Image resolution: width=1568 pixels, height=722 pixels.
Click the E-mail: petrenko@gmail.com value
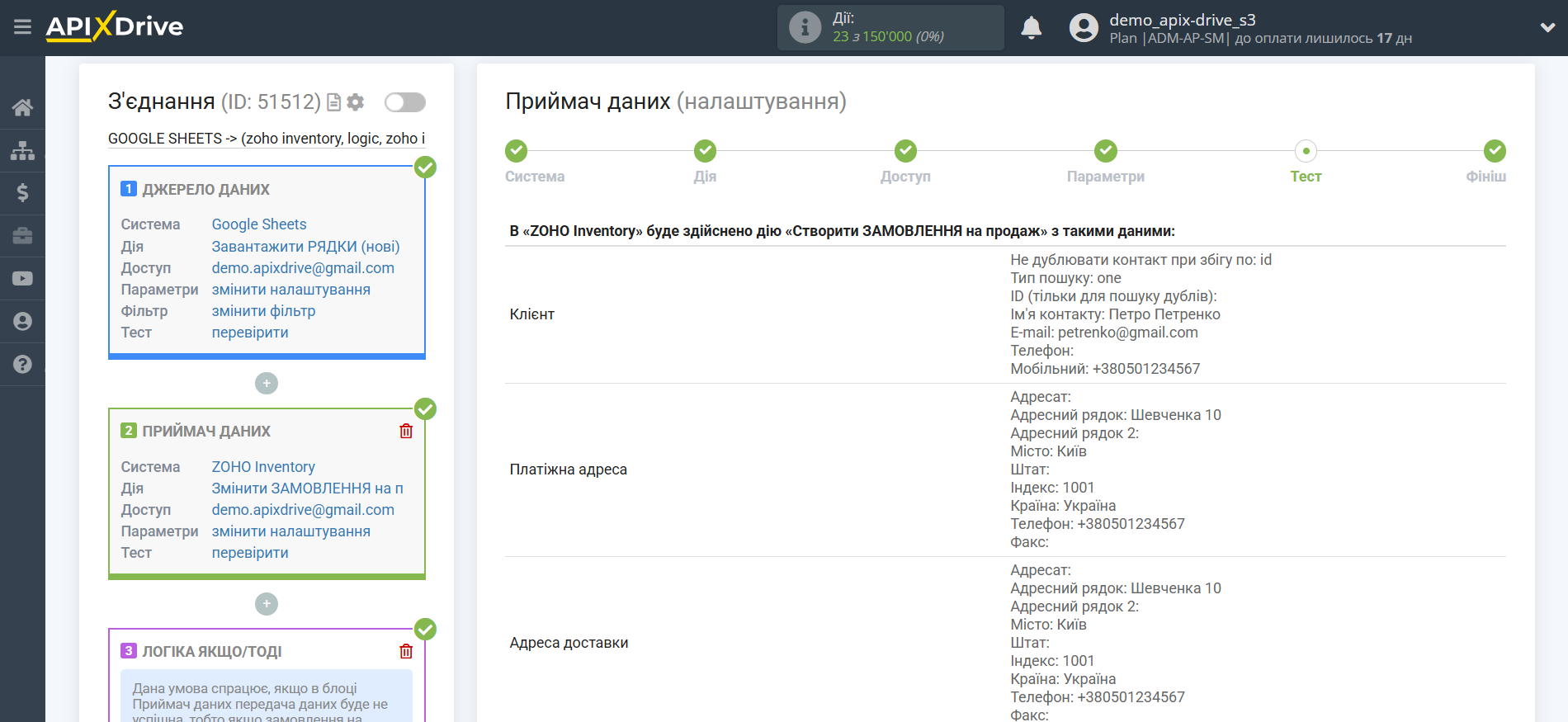pos(1104,333)
